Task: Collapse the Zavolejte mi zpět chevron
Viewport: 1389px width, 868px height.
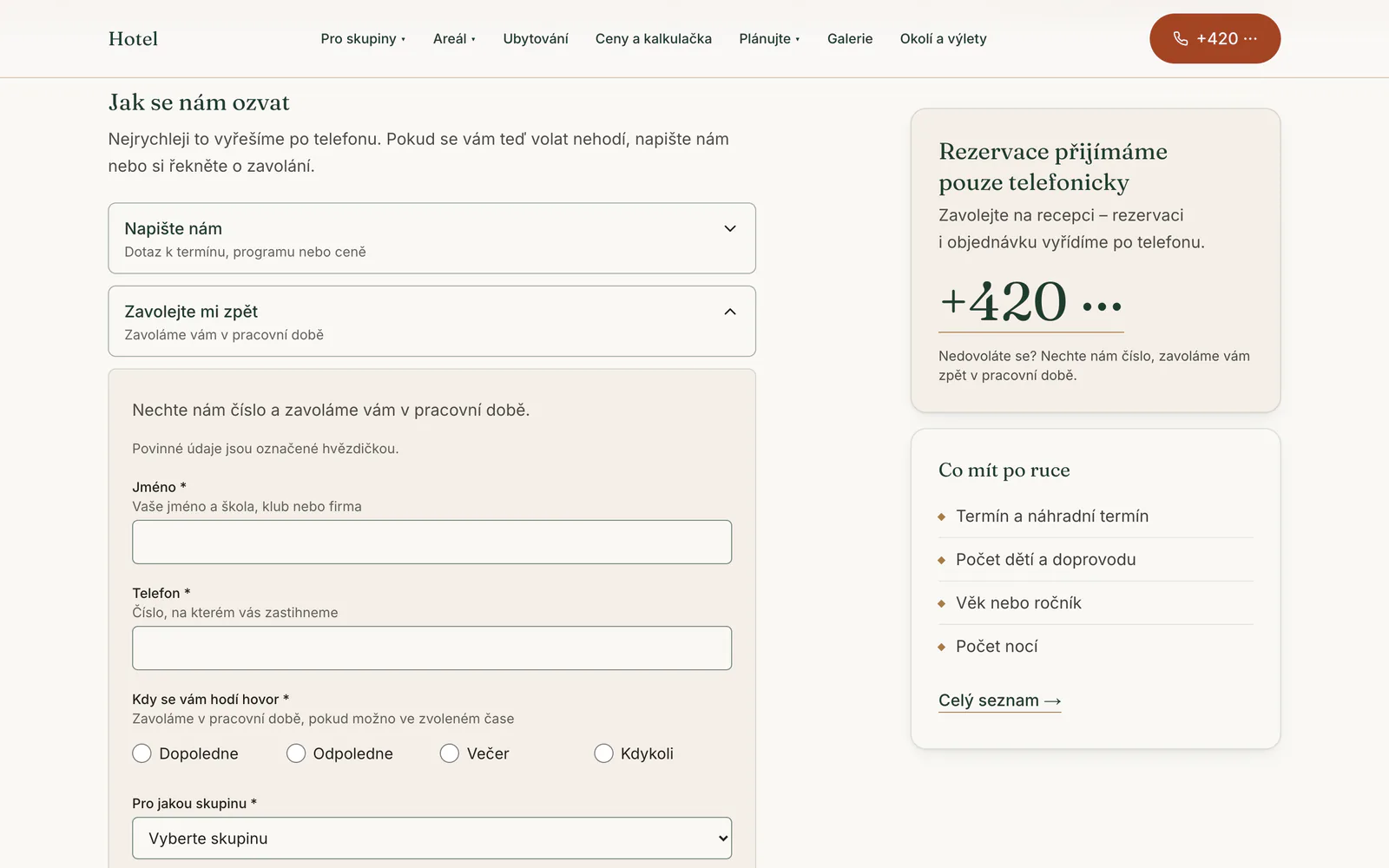Action: [730, 312]
